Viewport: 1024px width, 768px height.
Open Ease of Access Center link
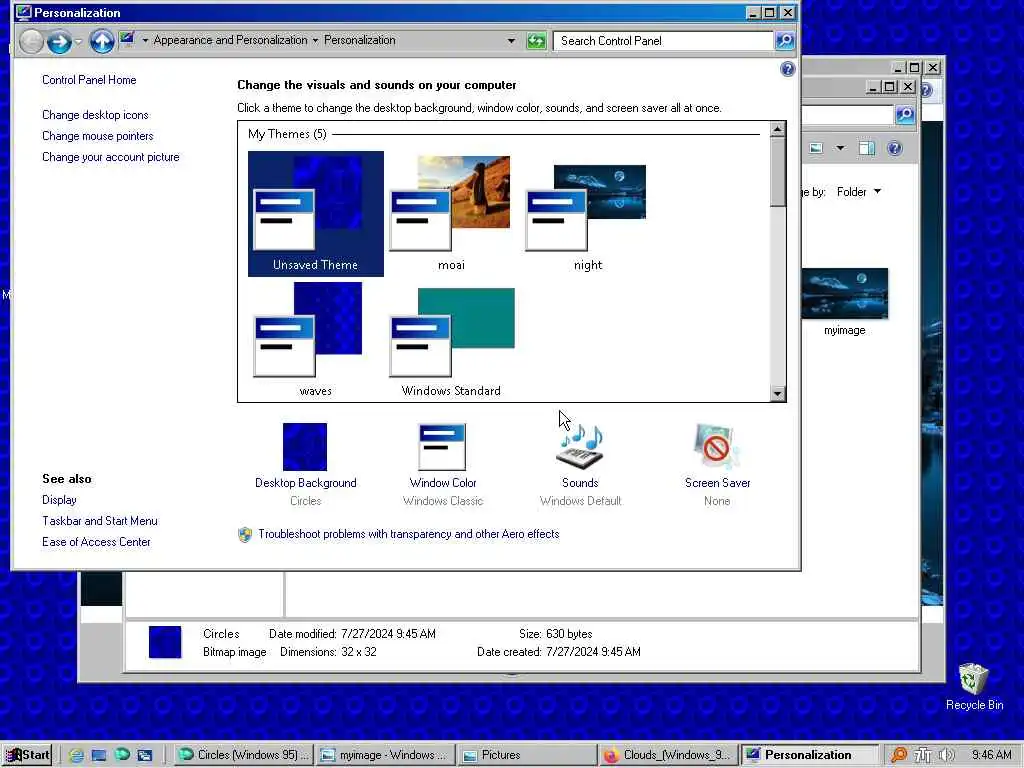click(96, 541)
